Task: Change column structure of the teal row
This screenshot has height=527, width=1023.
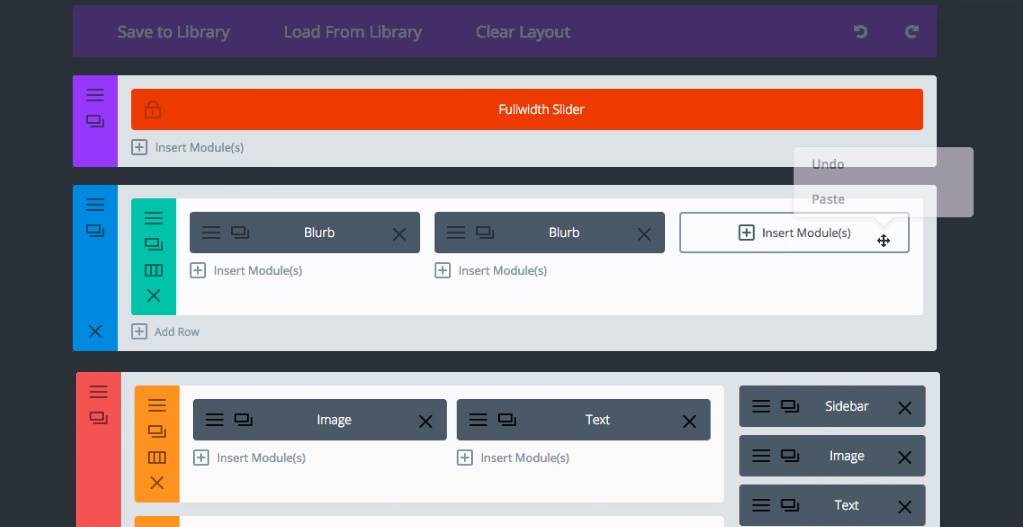Action: coord(153,270)
